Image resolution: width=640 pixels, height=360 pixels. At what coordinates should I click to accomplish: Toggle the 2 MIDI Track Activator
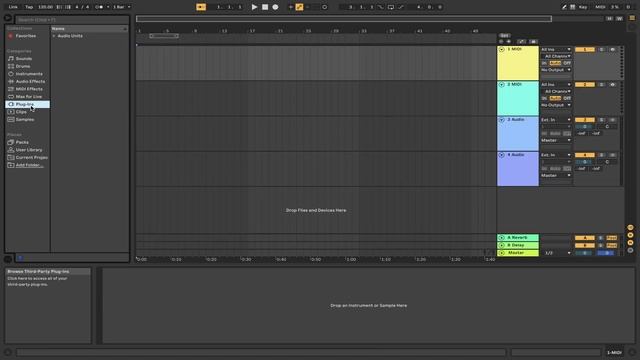click(585, 84)
